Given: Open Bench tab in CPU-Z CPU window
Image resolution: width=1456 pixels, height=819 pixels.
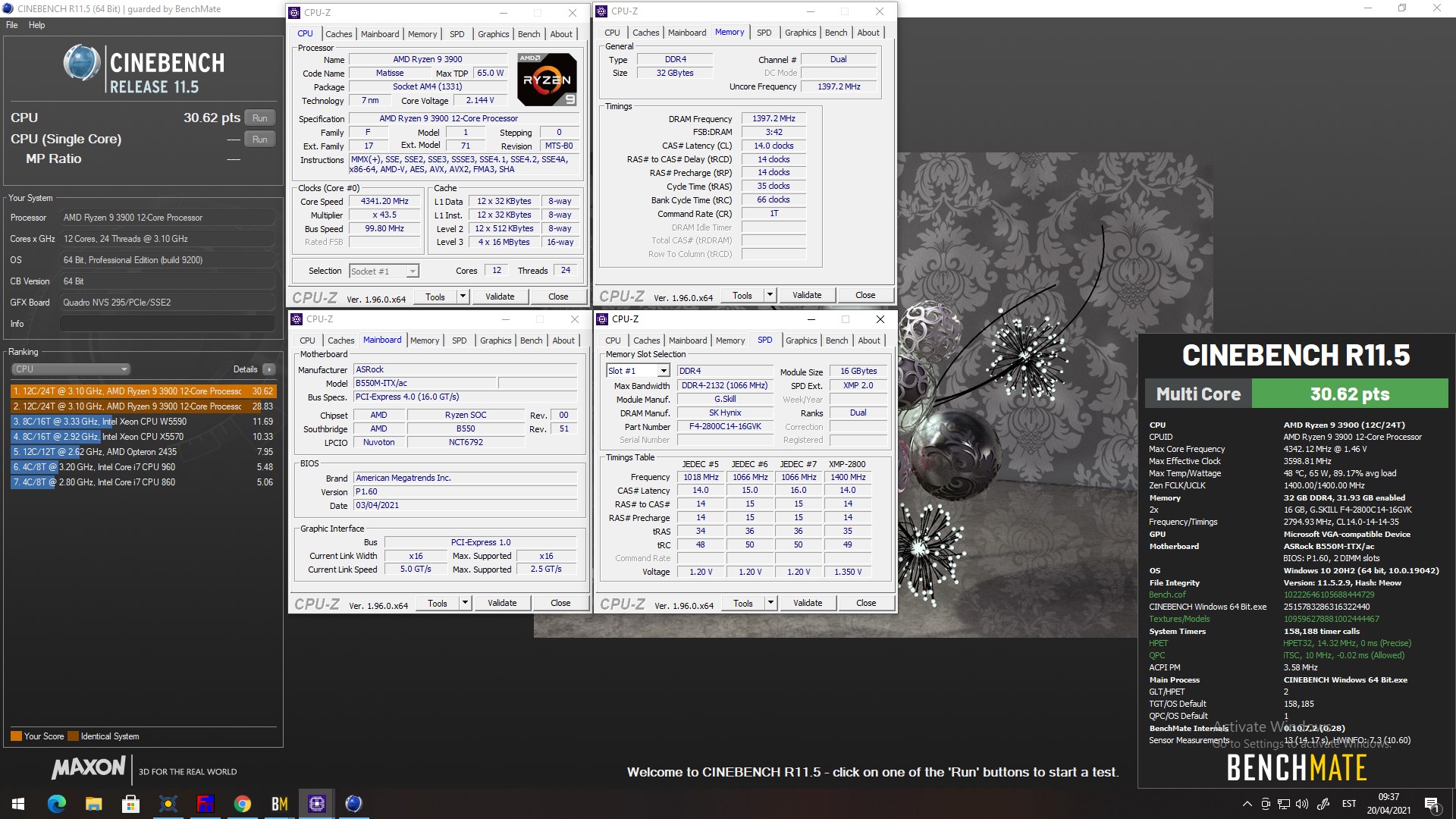Looking at the screenshot, I should click(x=529, y=34).
